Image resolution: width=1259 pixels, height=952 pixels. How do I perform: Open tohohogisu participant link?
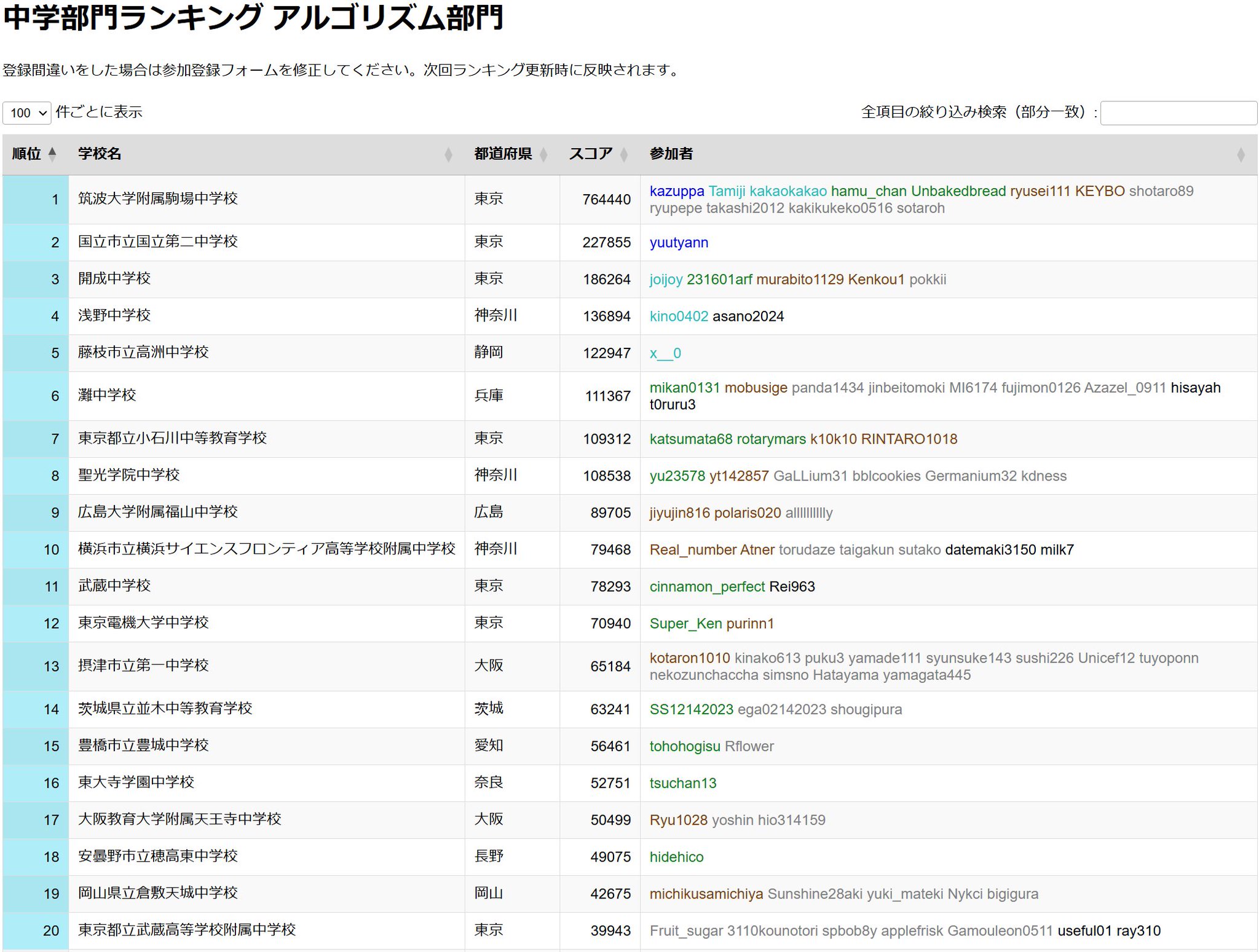[x=685, y=747]
